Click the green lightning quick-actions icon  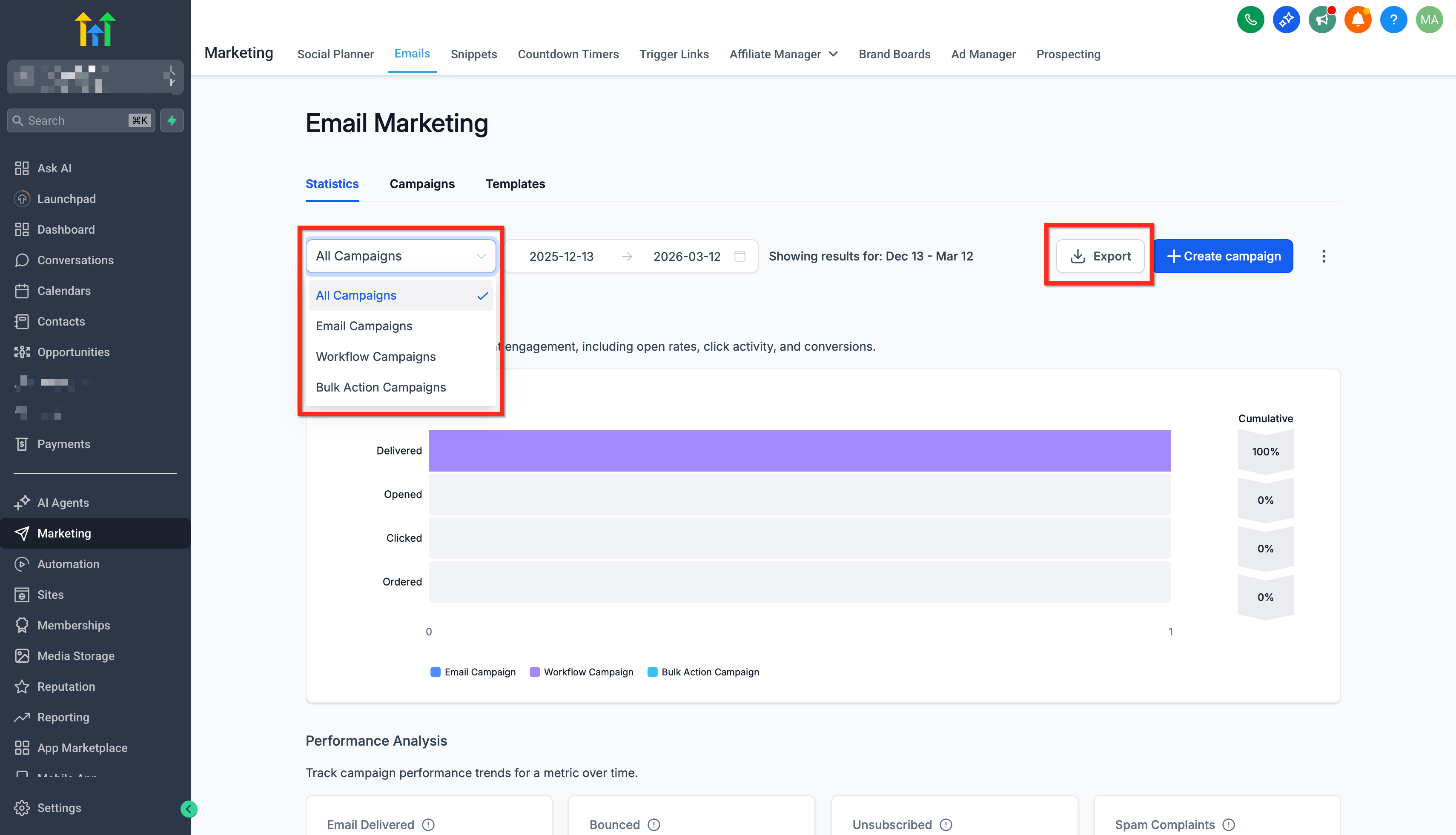[x=172, y=120]
